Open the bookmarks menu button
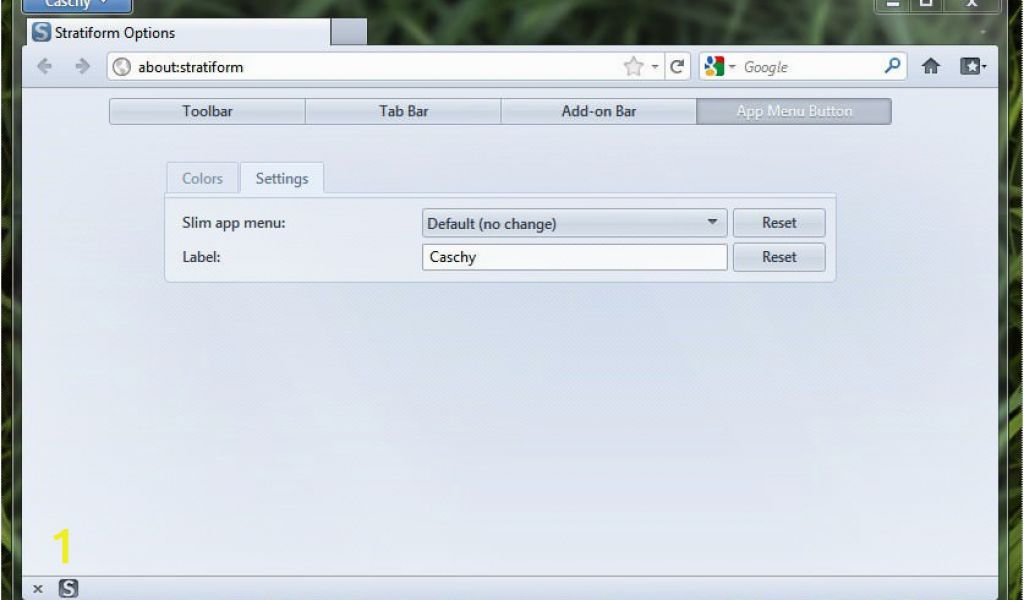 (972, 66)
